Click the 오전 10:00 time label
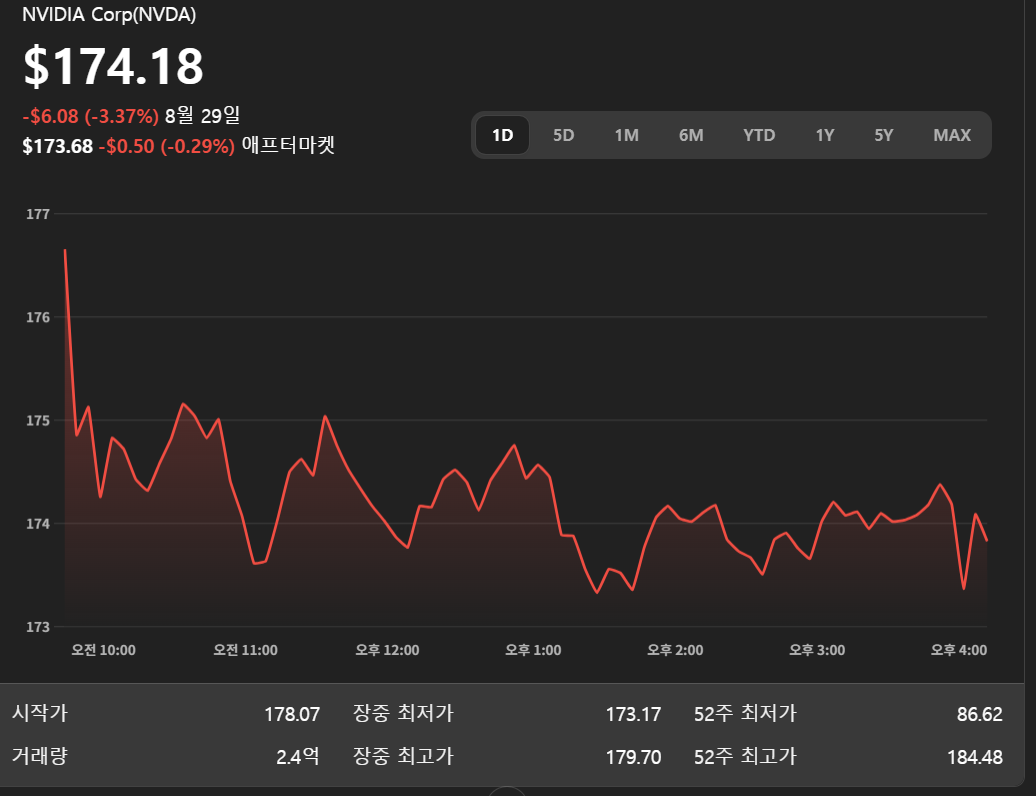This screenshot has height=796, width=1036. [x=104, y=650]
